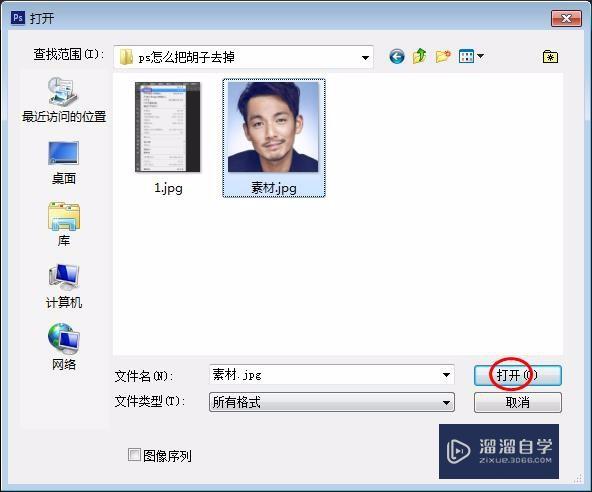Click the 打开 button
Viewport: 592px width, 492px height.
[x=518, y=375]
